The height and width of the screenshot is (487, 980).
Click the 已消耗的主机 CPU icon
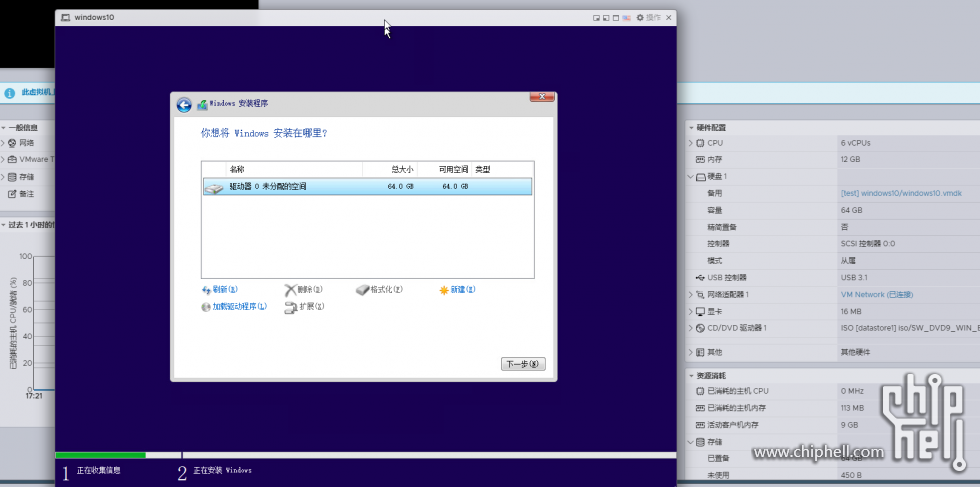coord(700,391)
